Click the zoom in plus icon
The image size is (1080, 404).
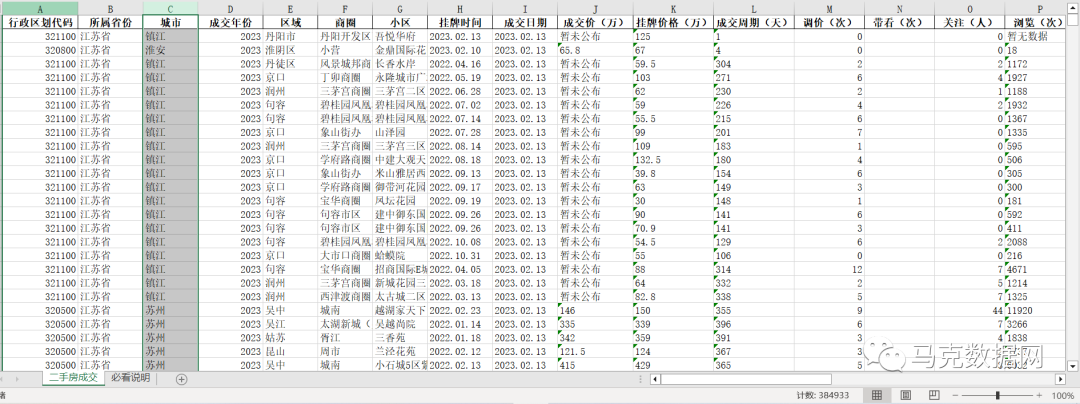point(1039,396)
